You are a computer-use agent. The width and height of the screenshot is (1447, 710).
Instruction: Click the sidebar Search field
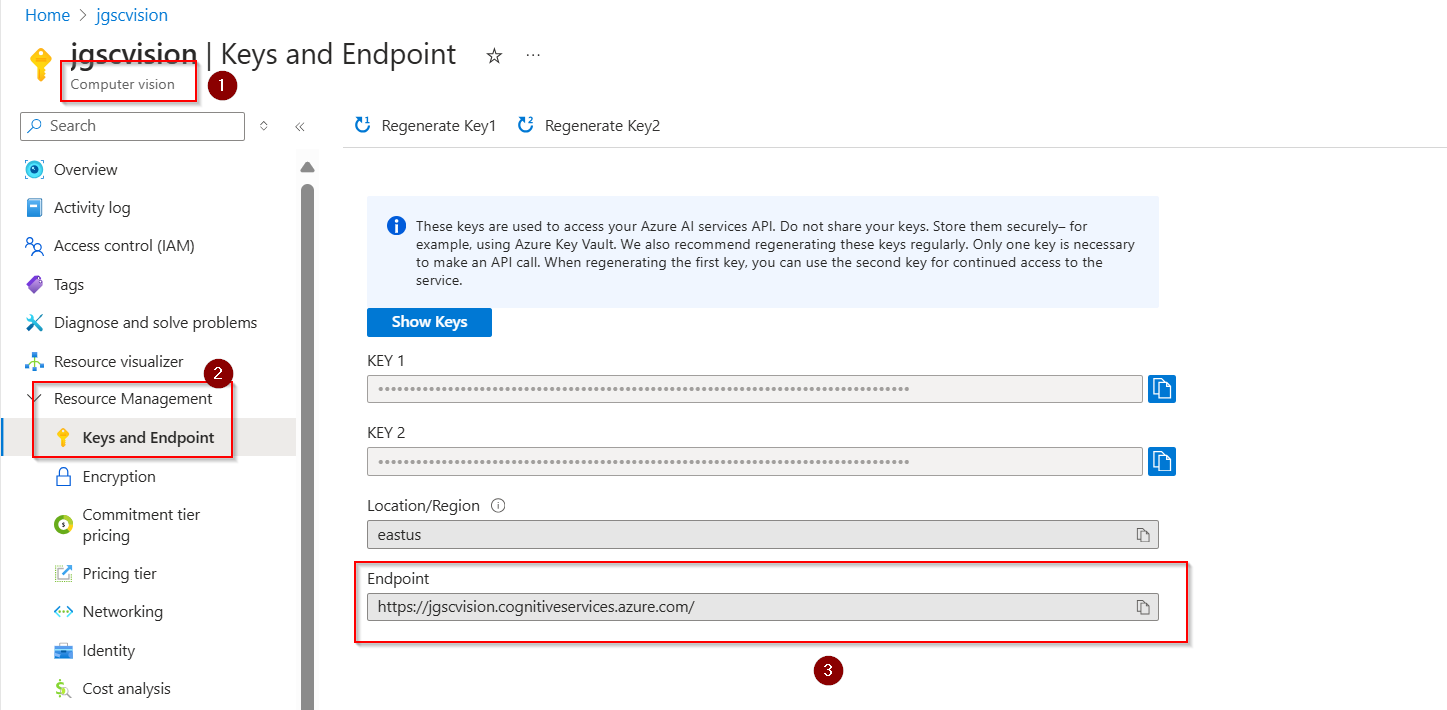[x=132, y=126]
